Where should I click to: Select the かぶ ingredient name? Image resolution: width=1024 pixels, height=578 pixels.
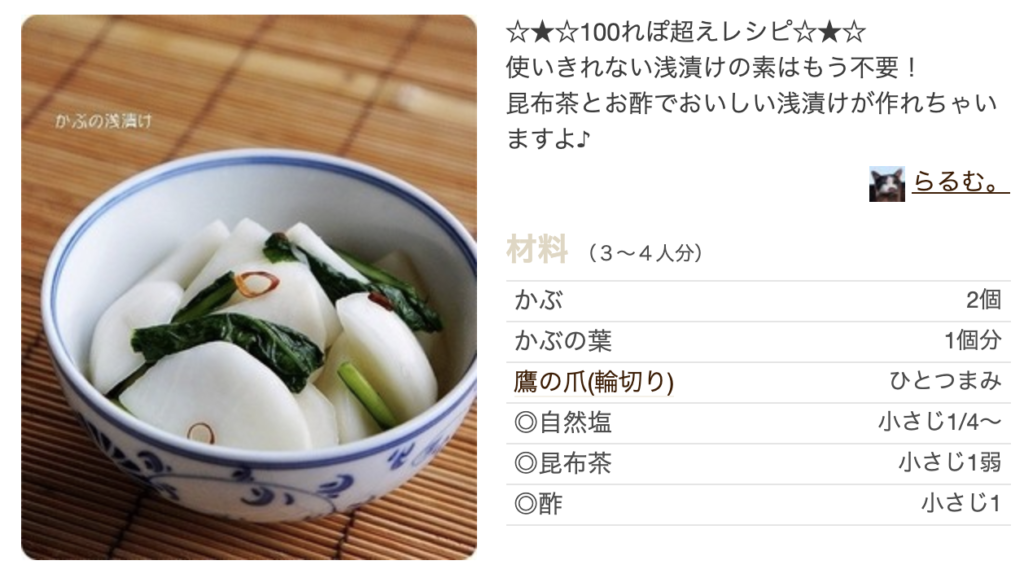[x=539, y=300]
